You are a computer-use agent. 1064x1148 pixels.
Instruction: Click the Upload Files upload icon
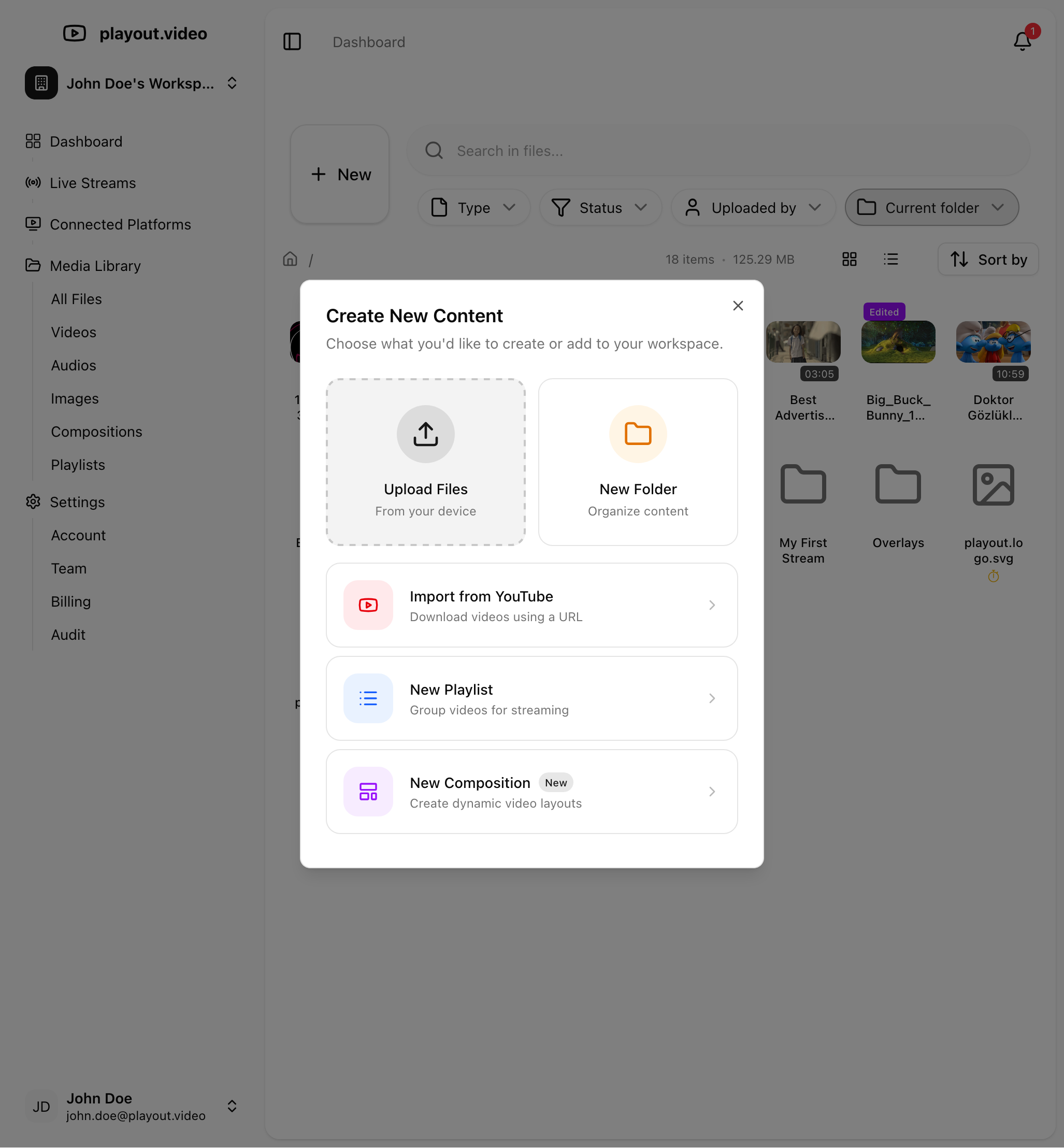tap(425, 434)
